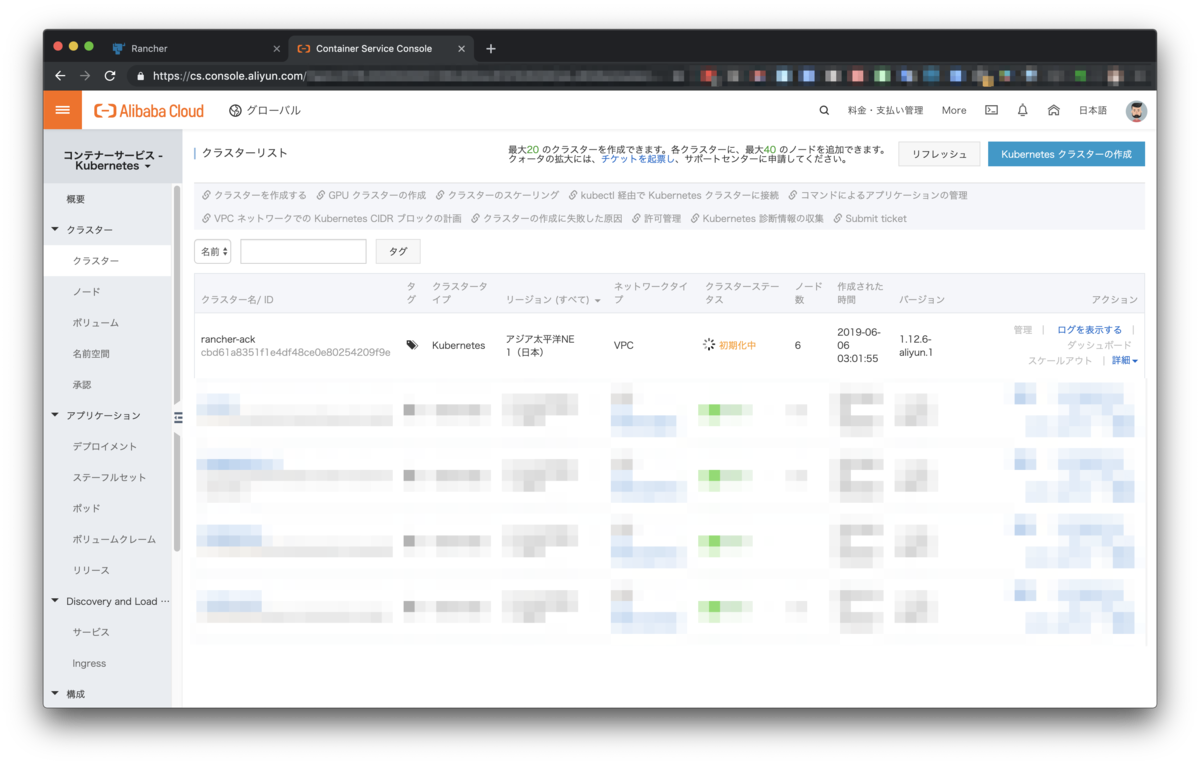The image size is (1200, 765).
Task: Open チケットを起票 link
Action: pos(638,159)
